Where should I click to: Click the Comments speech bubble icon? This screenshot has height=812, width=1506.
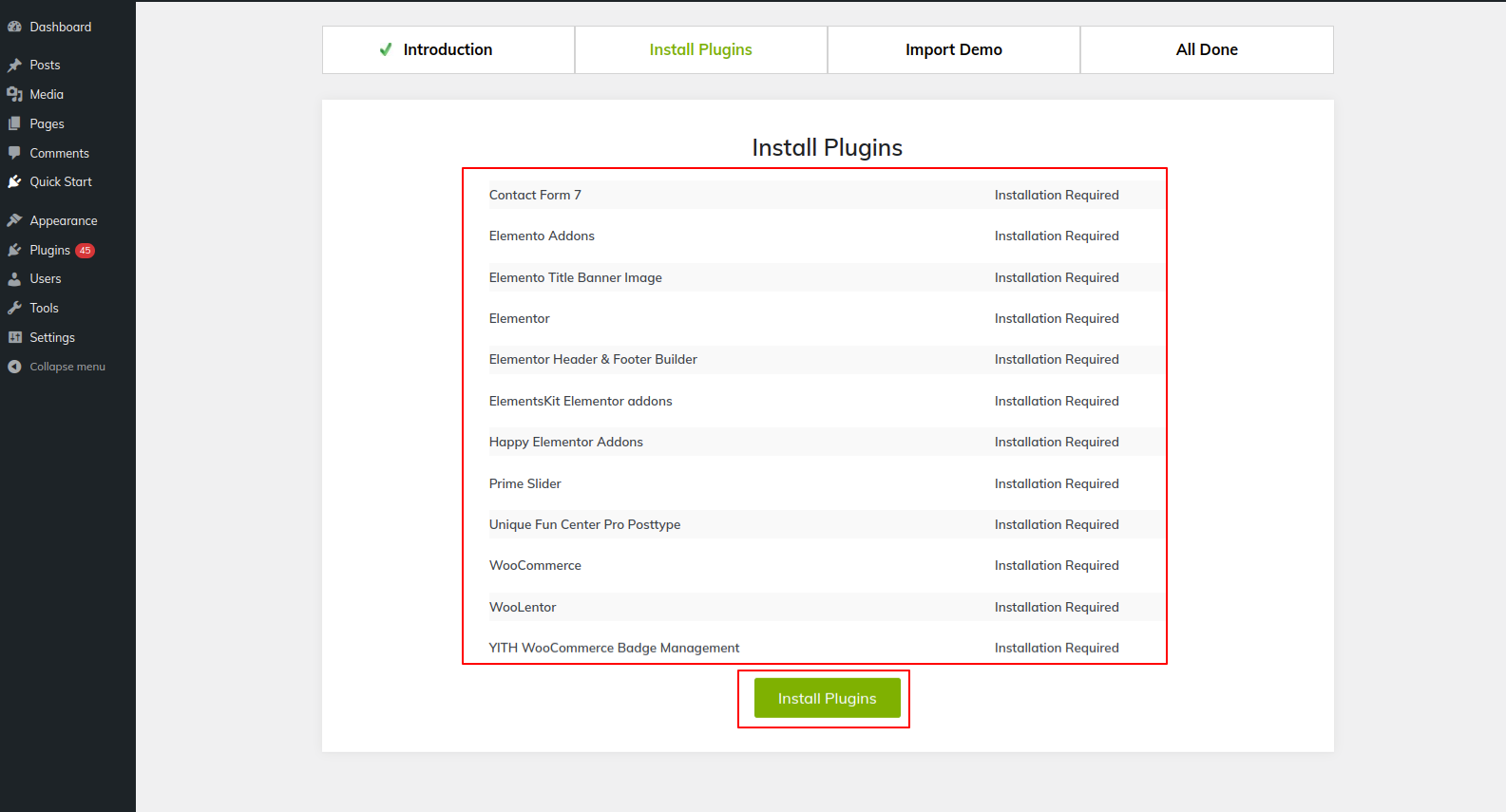[14, 153]
